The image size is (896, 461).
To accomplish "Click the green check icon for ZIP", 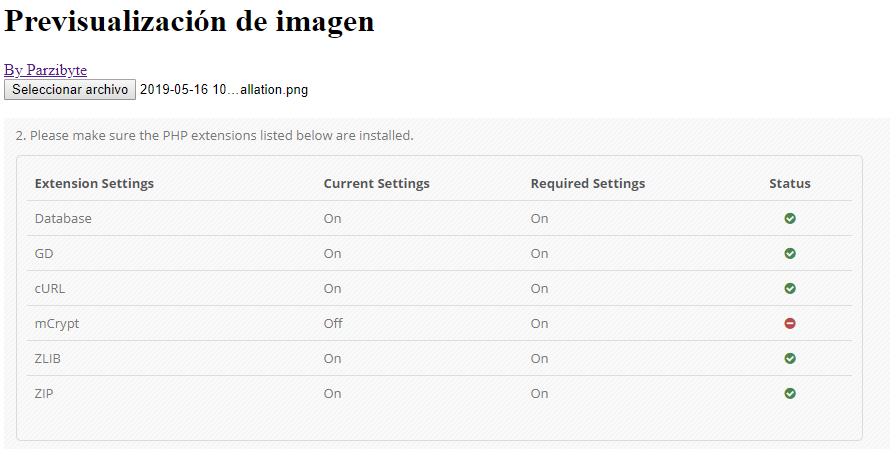I will point(790,393).
